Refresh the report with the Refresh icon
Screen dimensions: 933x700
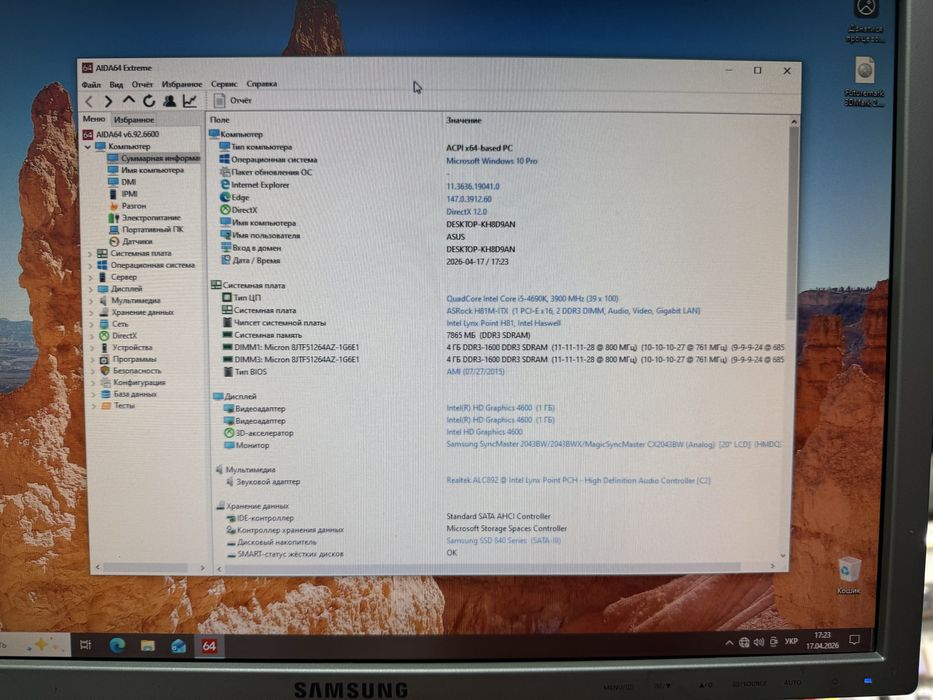click(149, 101)
